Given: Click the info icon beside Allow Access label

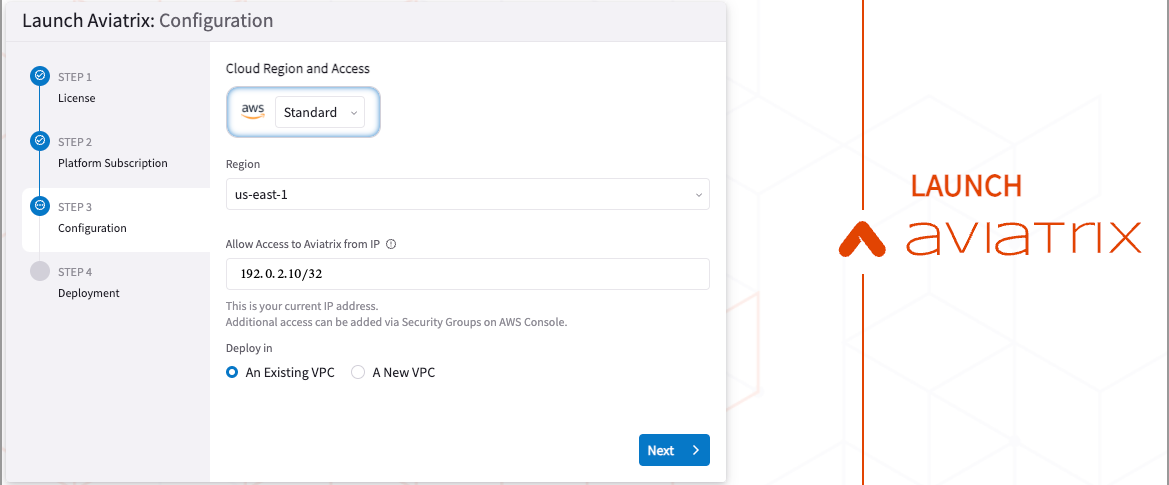Looking at the screenshot, I should pyautogui.click(x=391, y=243).
